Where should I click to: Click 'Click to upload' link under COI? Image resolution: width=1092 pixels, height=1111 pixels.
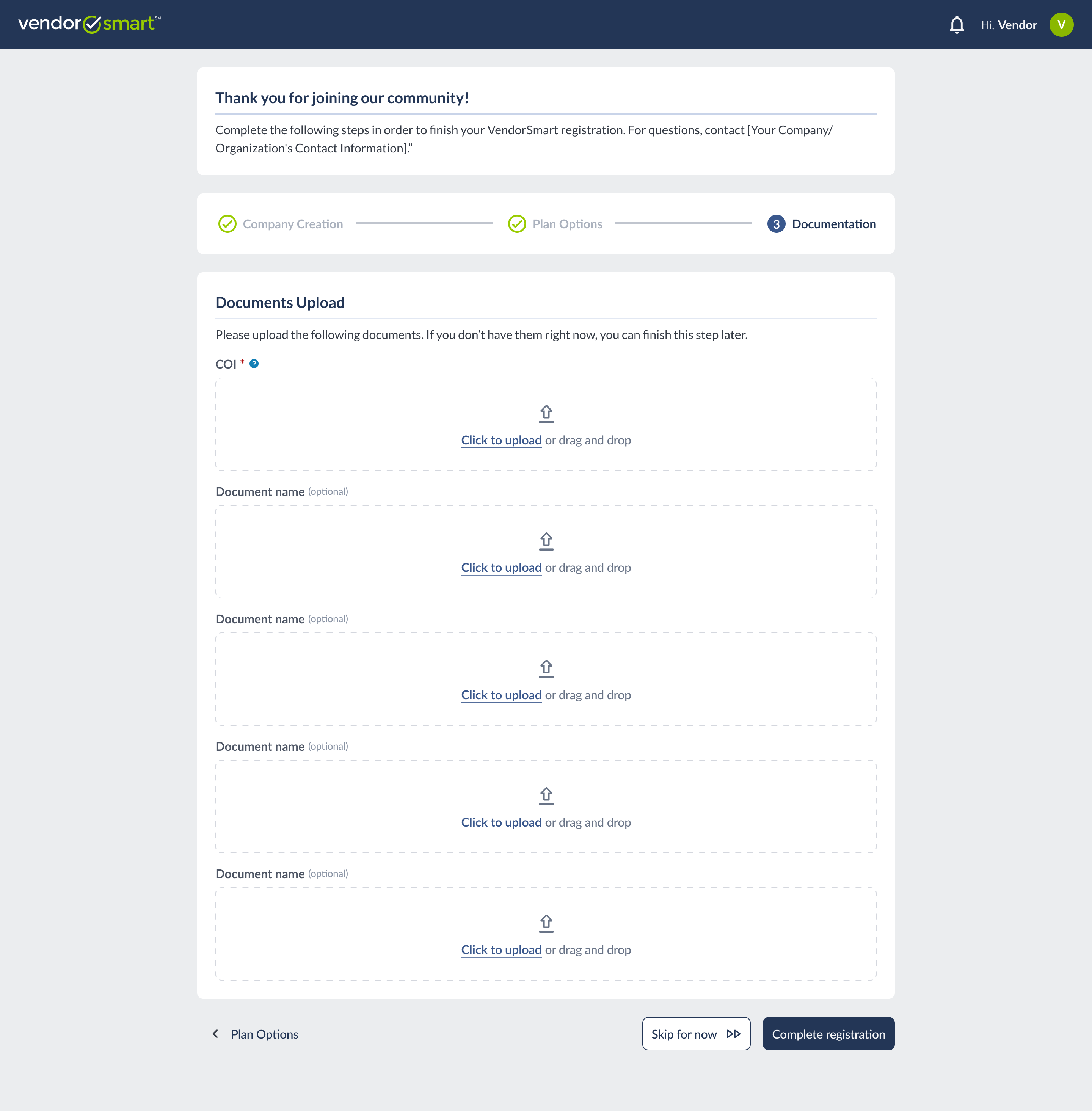[x=501, y=441]
